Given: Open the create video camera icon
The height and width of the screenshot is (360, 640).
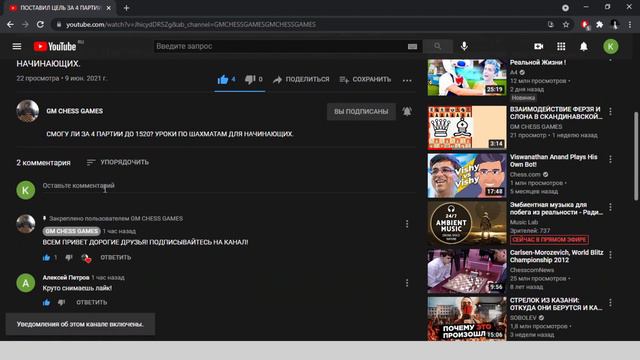Looking at the screenshot, I should click(x=539, y=47).
